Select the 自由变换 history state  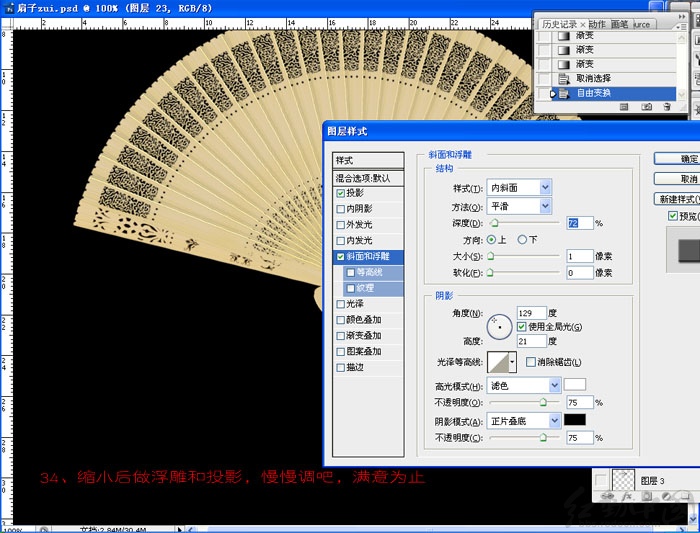click(x=614, y=93)
